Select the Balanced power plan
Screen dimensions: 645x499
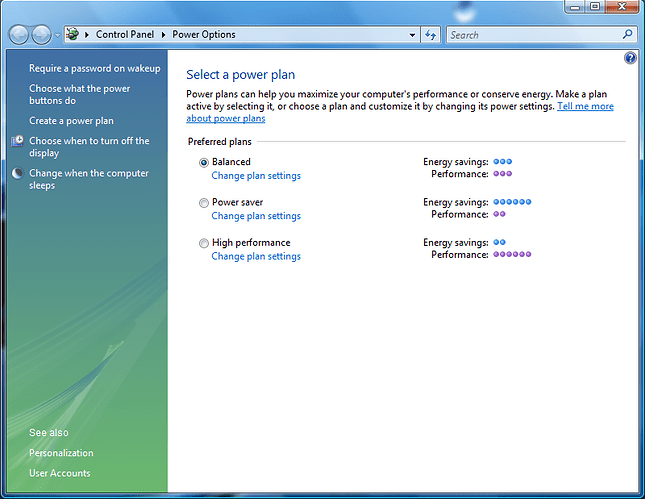click(204, 162)
